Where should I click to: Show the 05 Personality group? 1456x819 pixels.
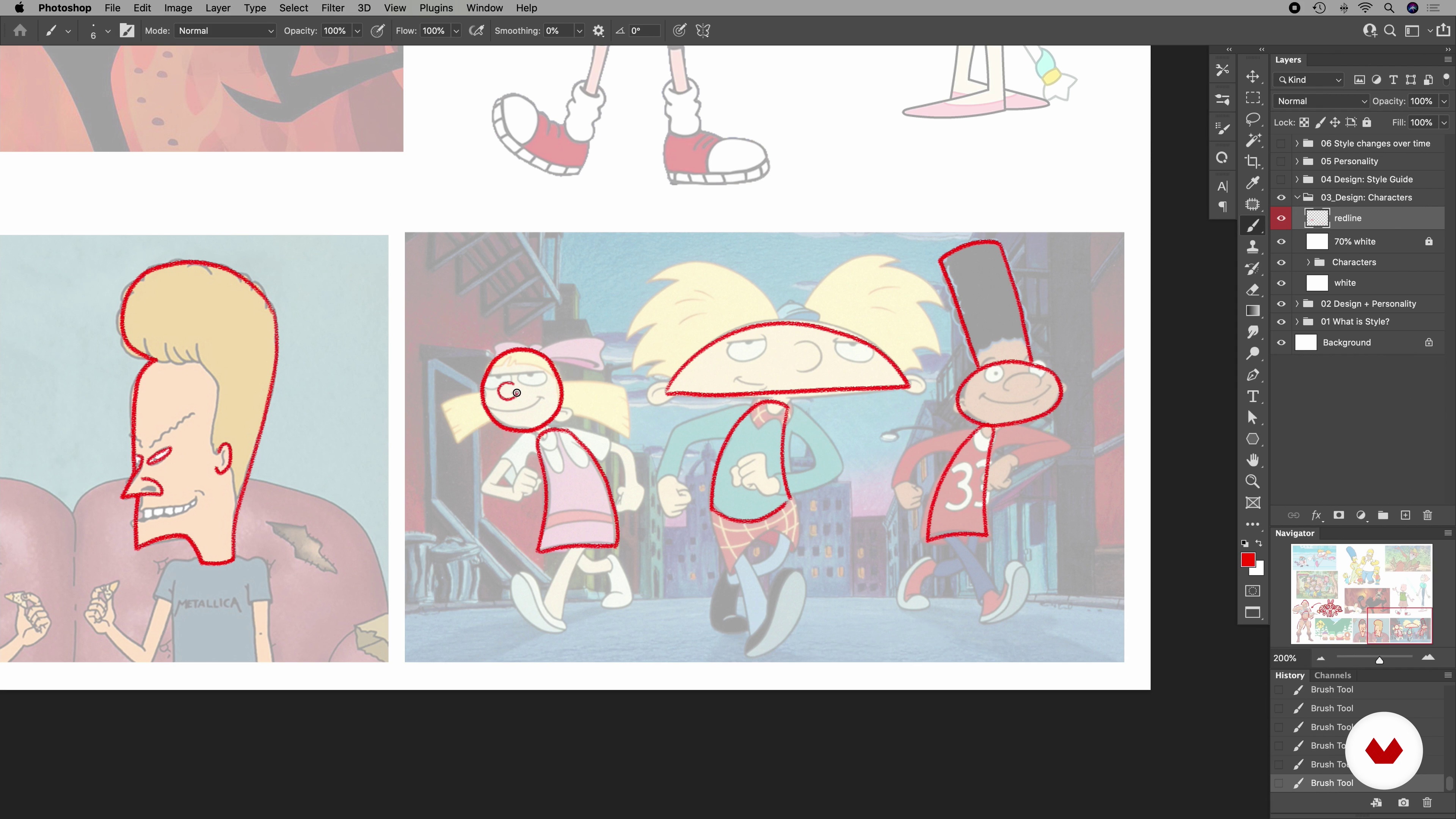point(1281,162)
